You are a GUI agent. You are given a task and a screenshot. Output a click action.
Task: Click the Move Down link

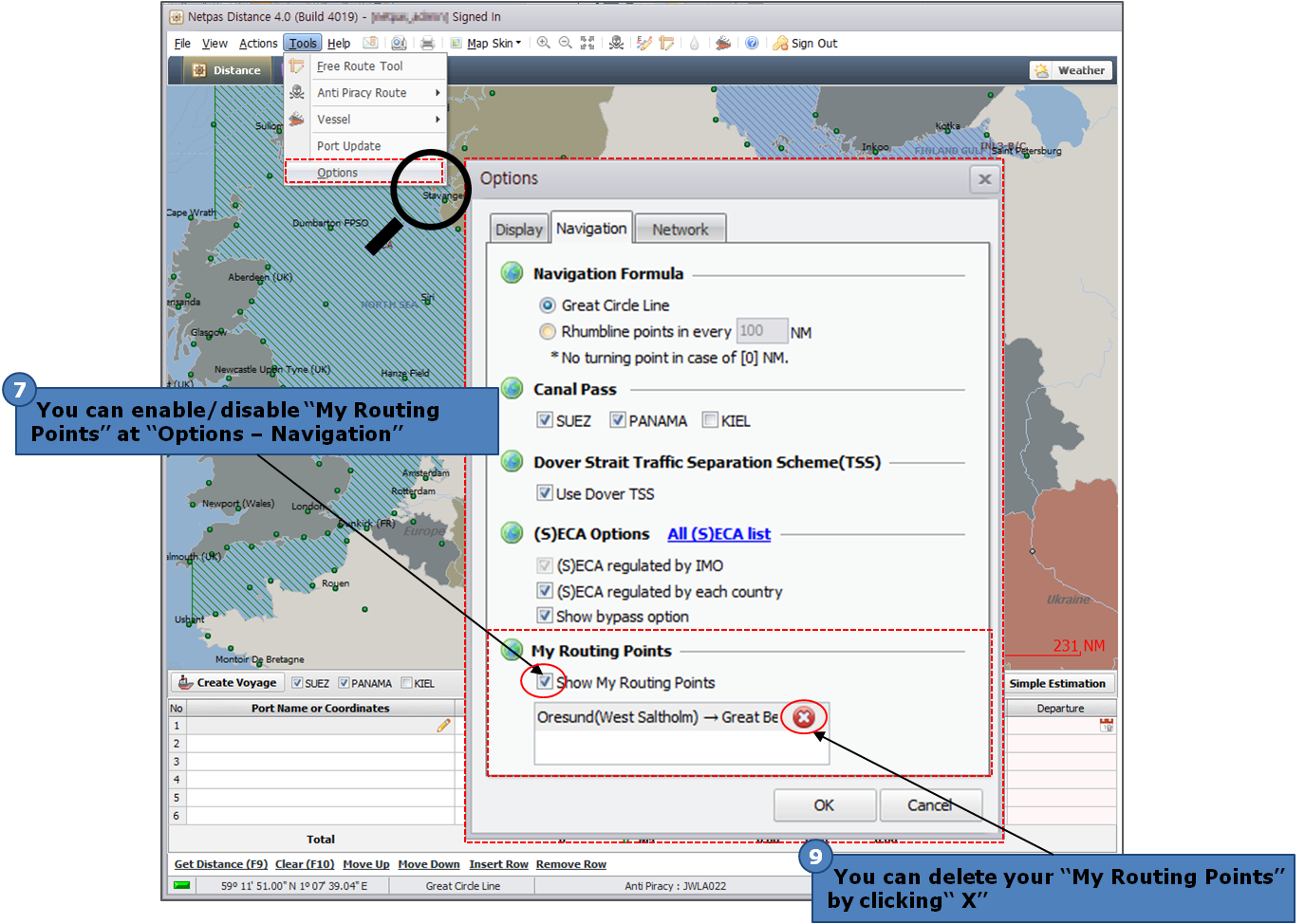(429, 864)
